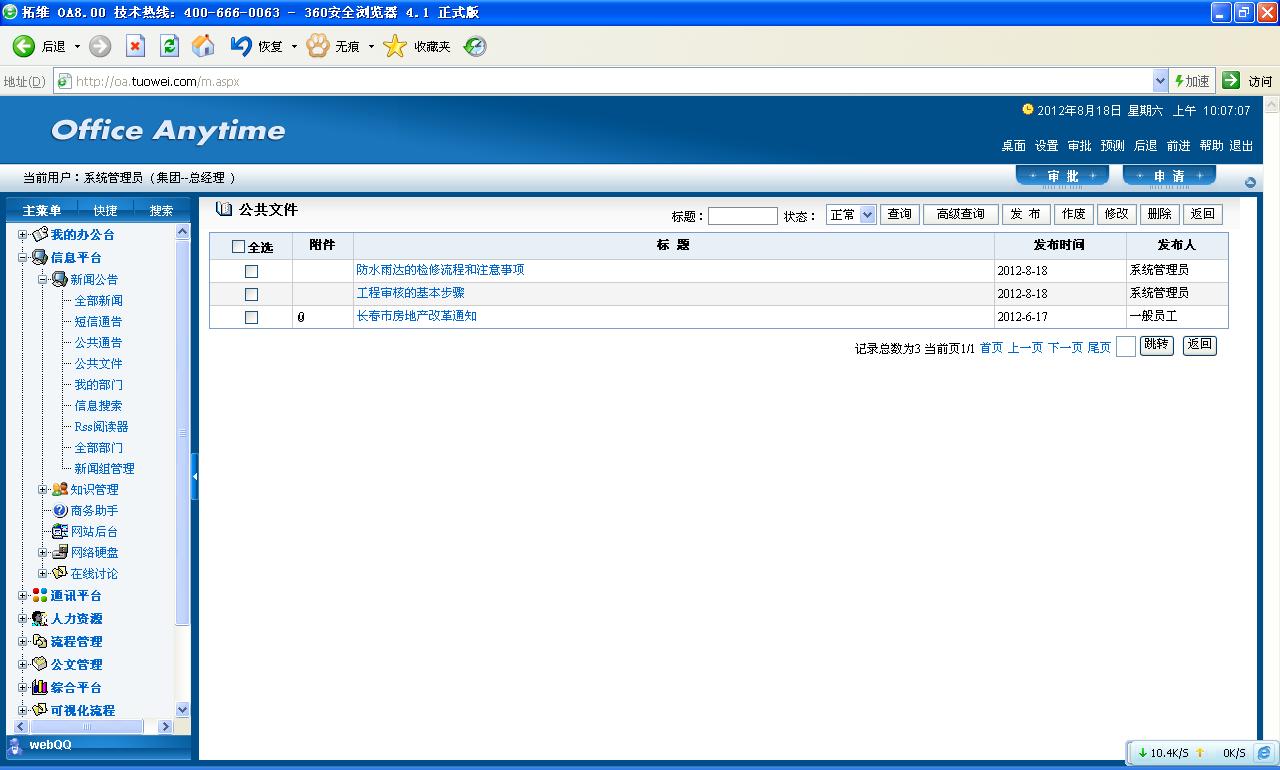Tick the checkbox for 长春市房地产改革通知

pyautogui.click(x=251, y=317)
